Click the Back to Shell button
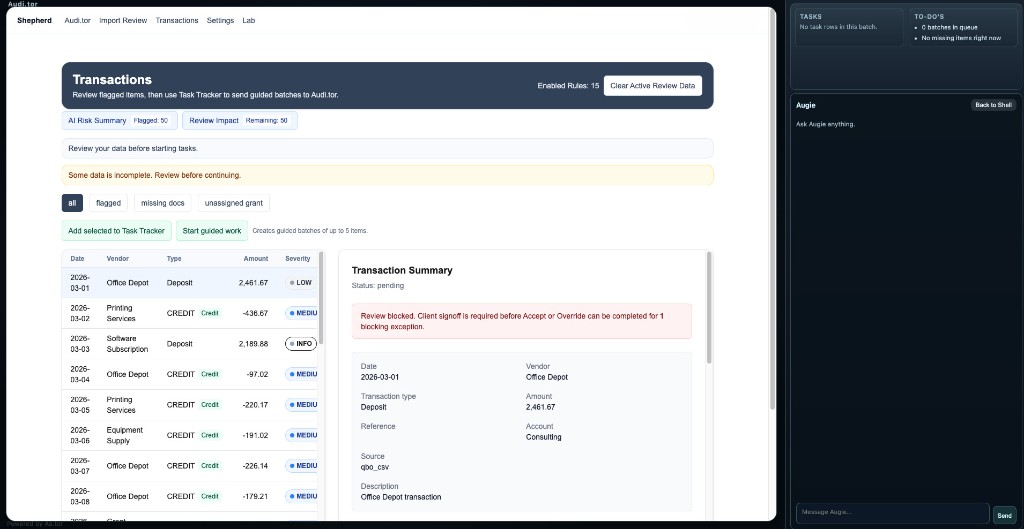1024x529 pixels. [993, 105]
